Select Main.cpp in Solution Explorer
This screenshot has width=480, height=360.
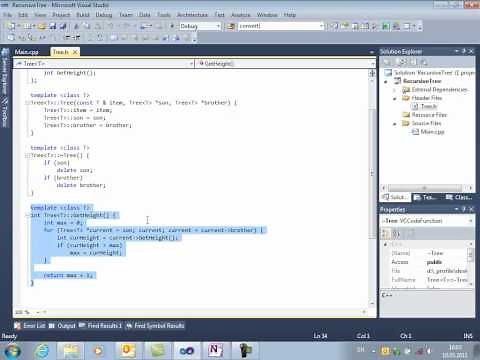(432, 132)
